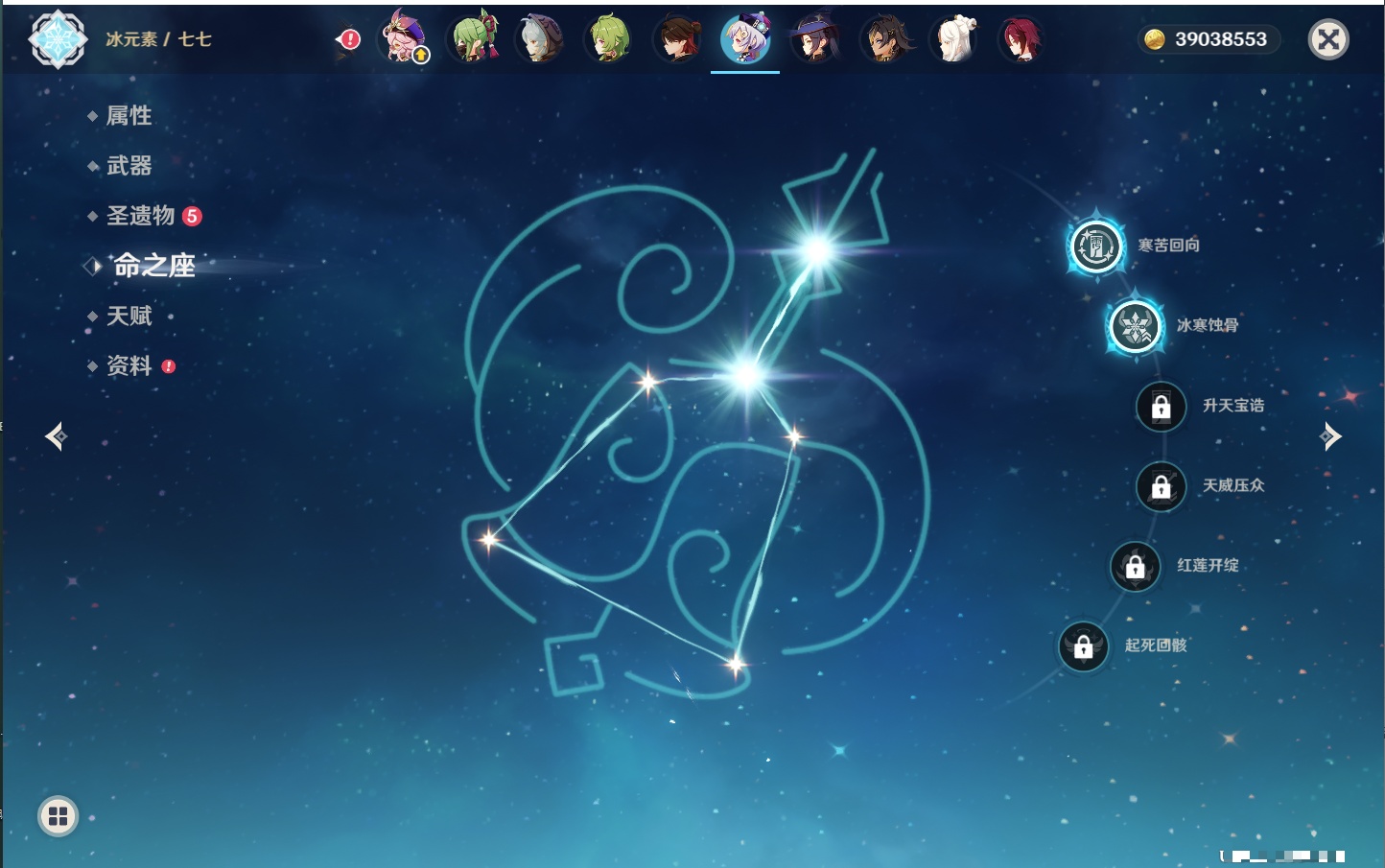
Task: Select the brown-haired avatar with red streaks
Action: [x=677, y=38]
